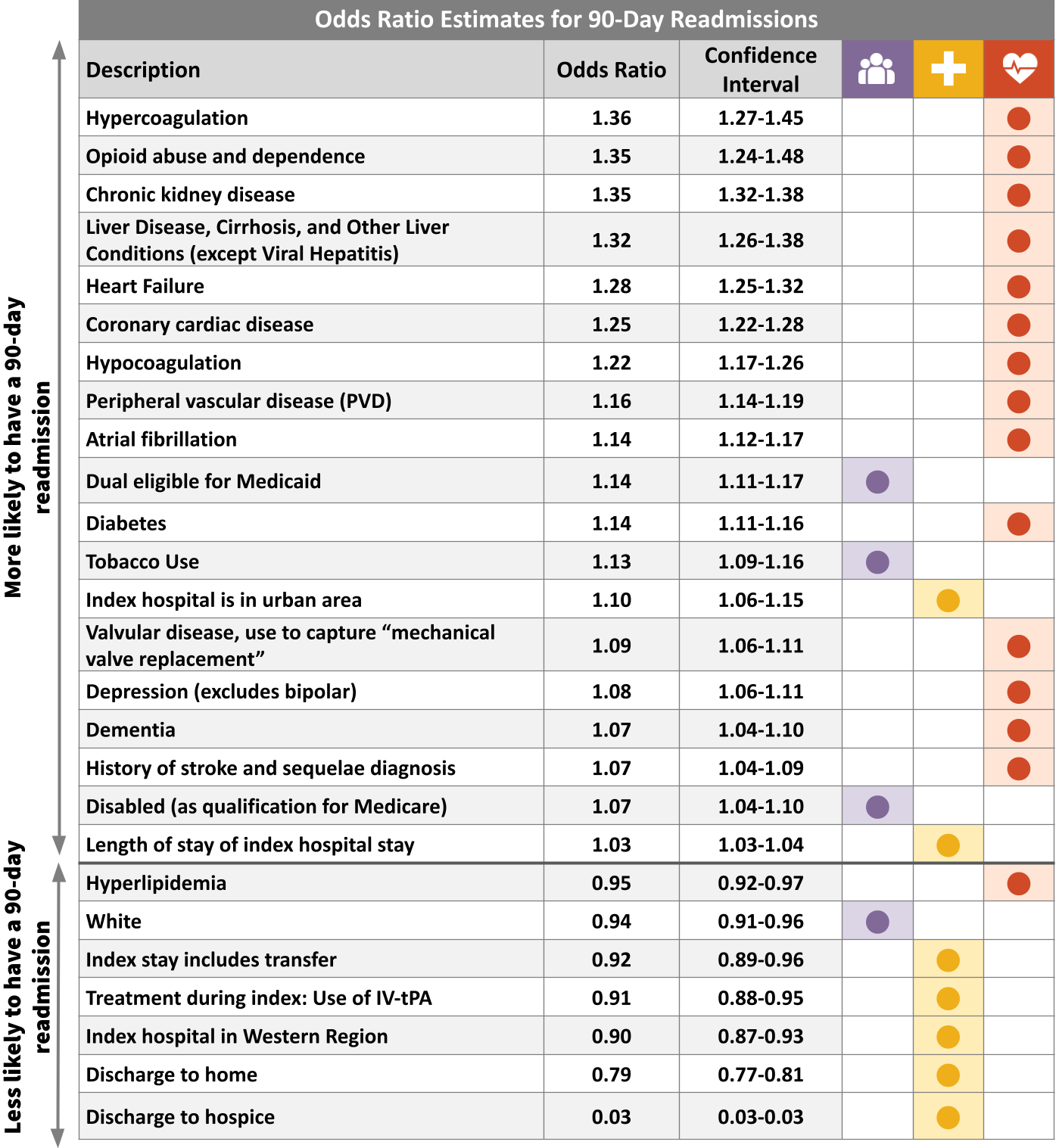Click the lower gray arrow beside Hyperlipidemia section
The image size is (1059, 1148).
coord(58,999)
